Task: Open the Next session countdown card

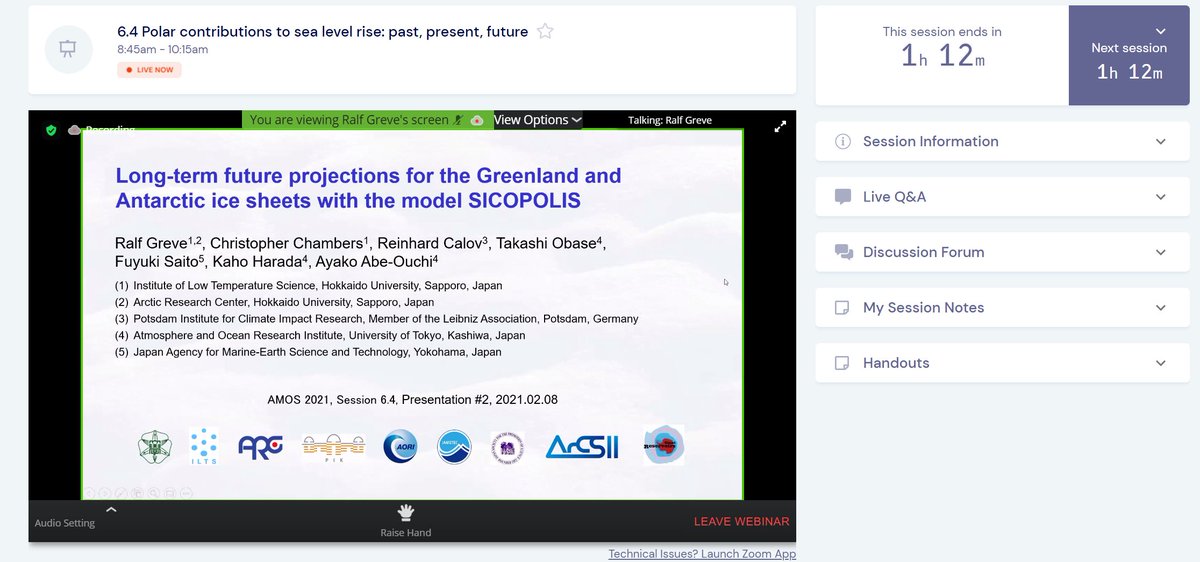Action: [1130, 56]
